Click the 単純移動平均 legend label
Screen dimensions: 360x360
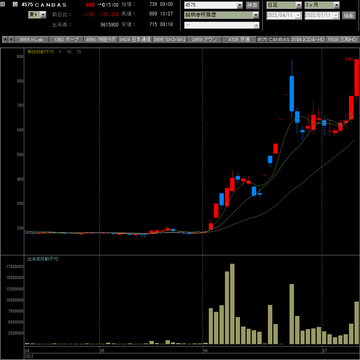point(40,52)
